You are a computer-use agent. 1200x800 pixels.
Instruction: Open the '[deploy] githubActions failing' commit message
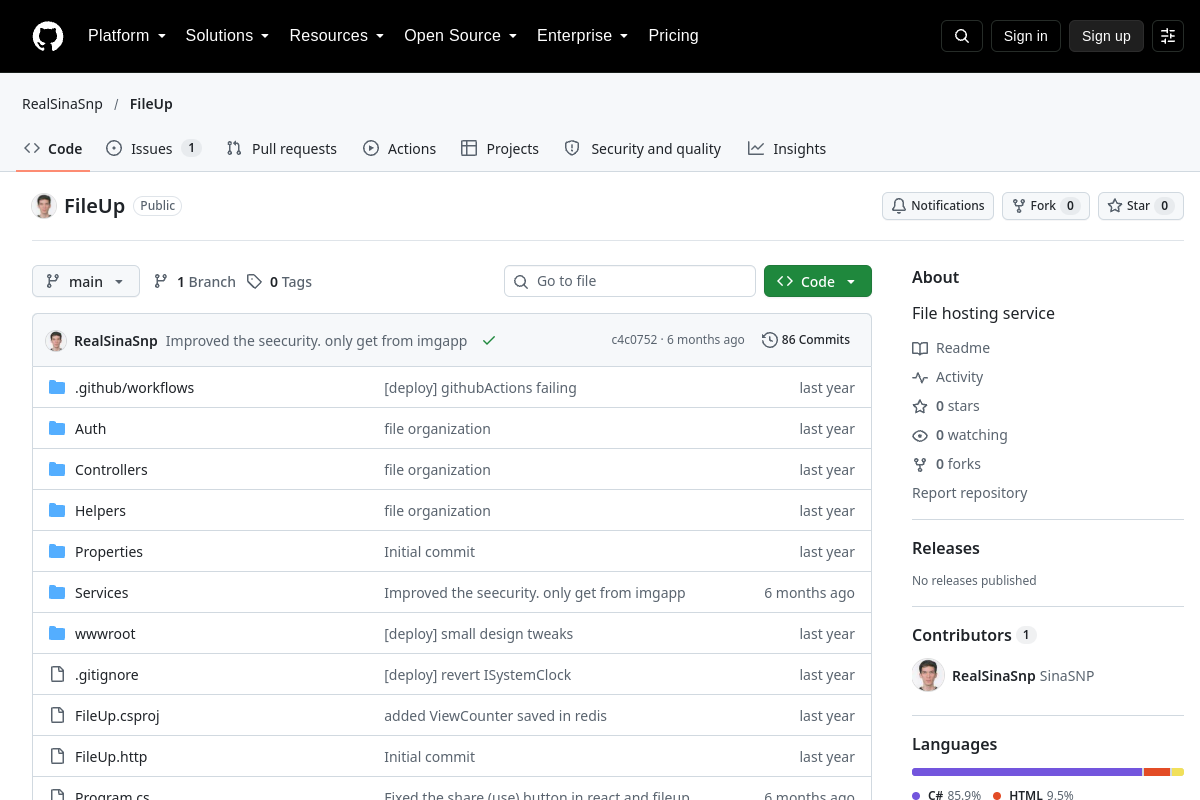point(480,388)
